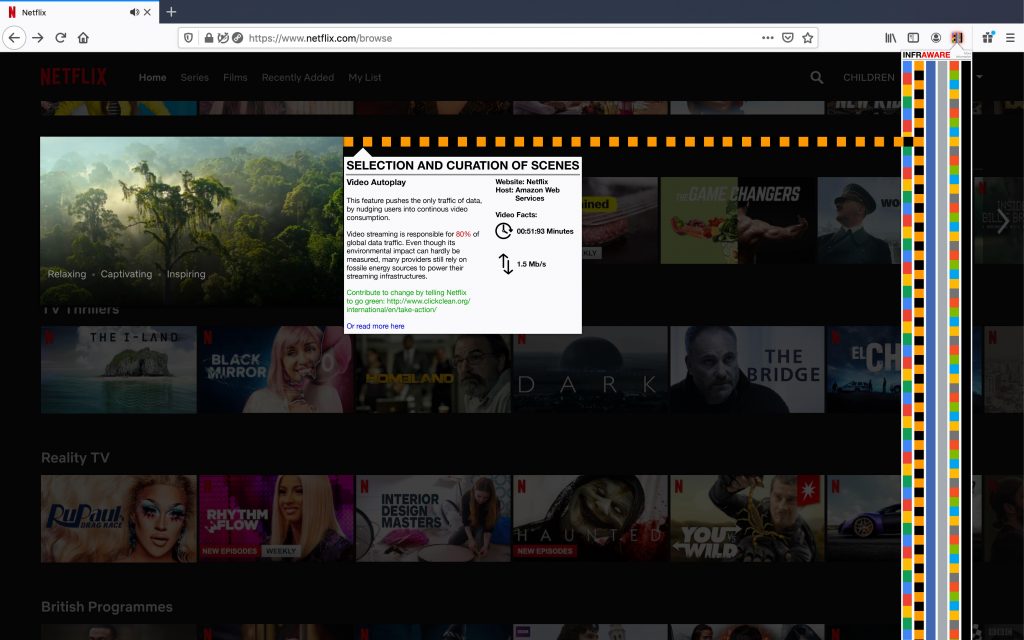This screenshot has height=640, width=1024.
Task: Open RuPaul's Drag Race thumbnail
Action: [119, 519]
